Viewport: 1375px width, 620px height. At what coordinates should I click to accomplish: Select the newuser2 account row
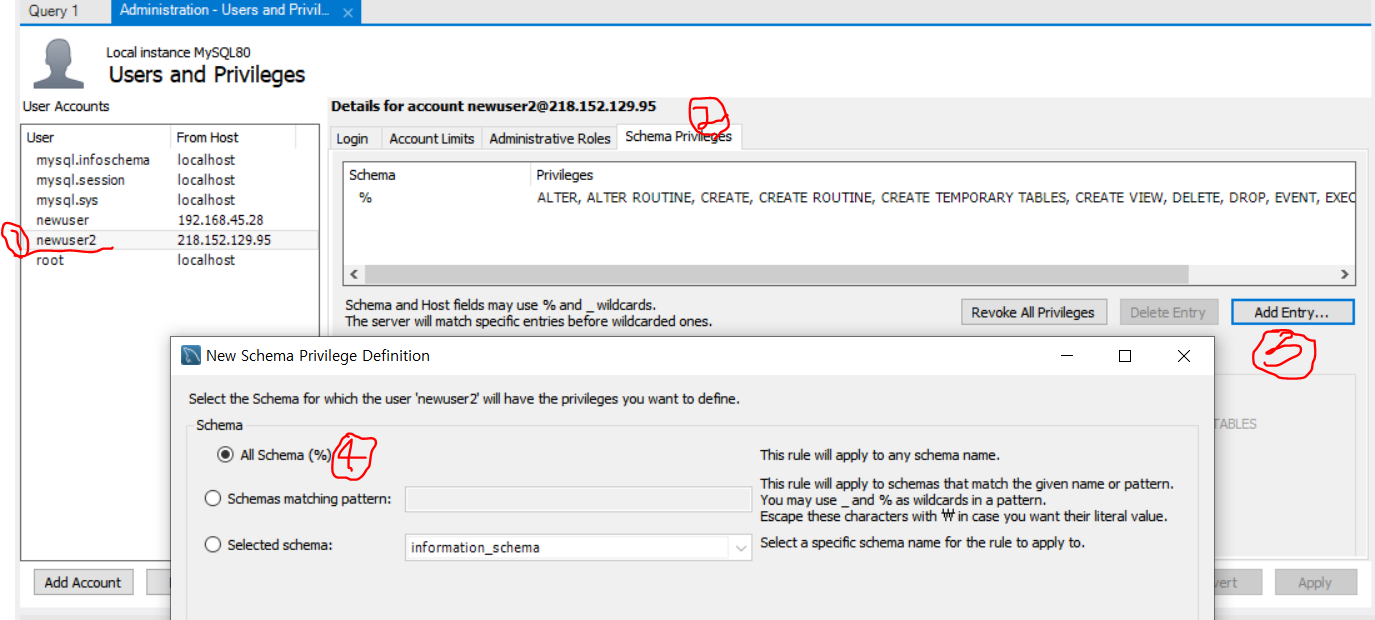[169, 240]
